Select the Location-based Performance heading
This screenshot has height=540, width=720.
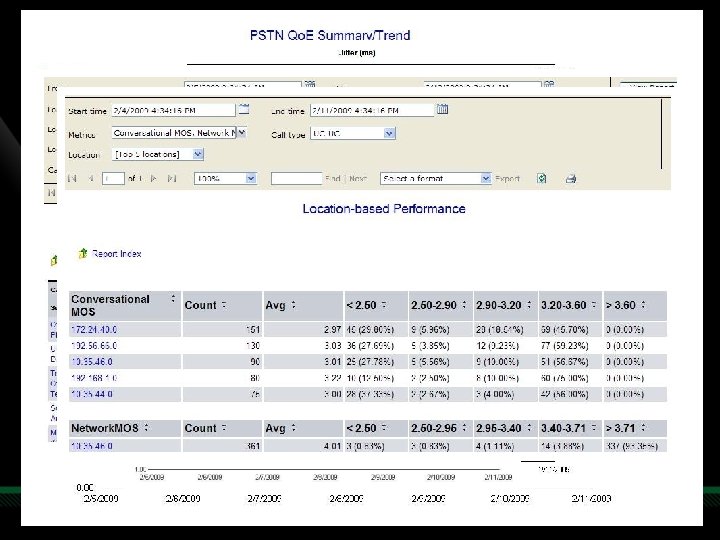384,209
